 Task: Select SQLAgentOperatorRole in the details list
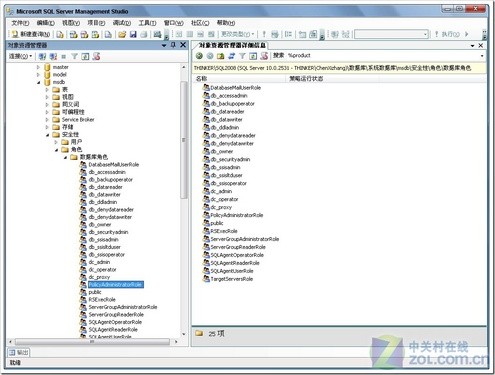click(237, 255)
